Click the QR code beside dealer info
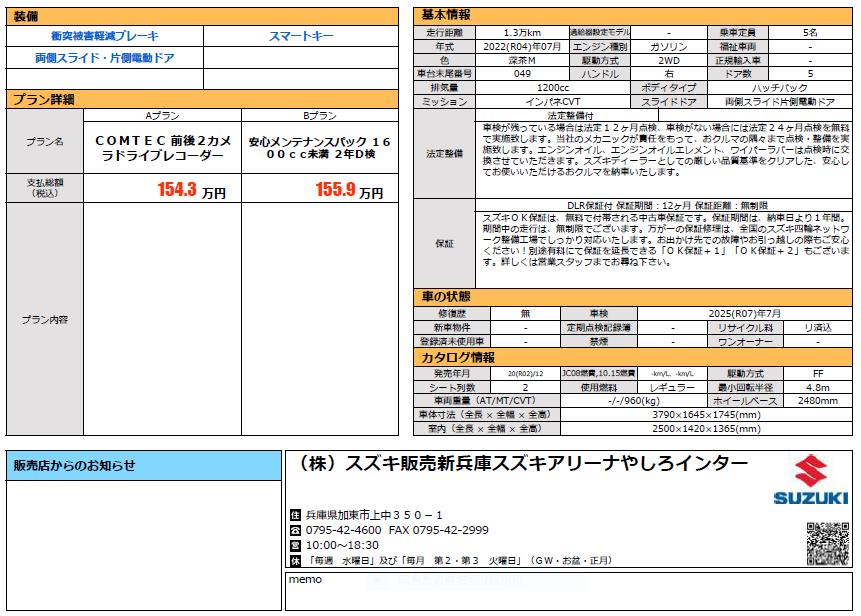The height and width of the screenshot is (616, 861). 827,543
